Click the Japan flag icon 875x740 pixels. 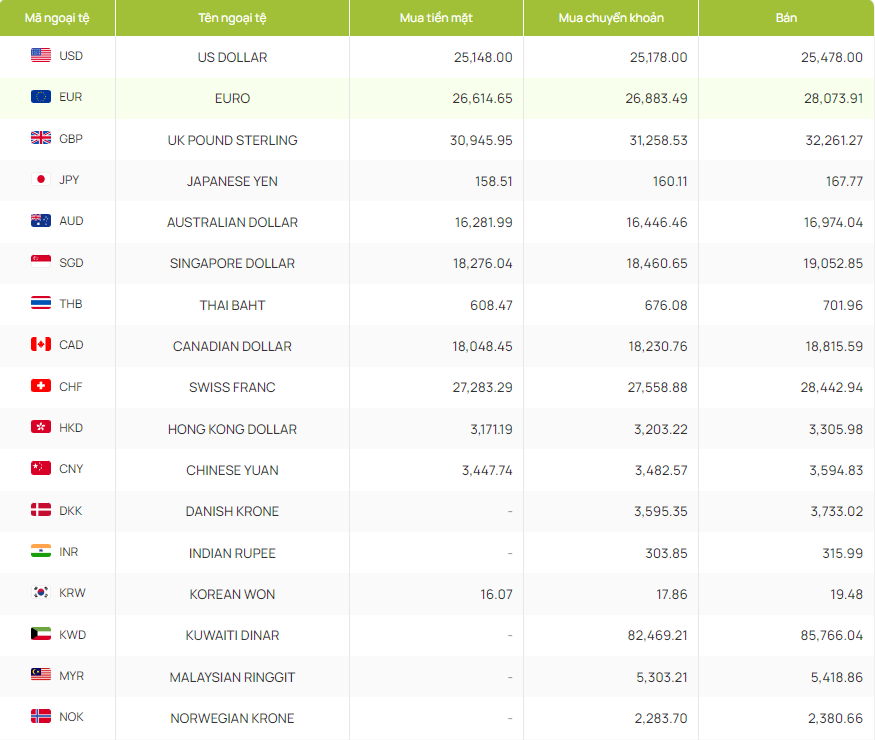tap(41, 180)
